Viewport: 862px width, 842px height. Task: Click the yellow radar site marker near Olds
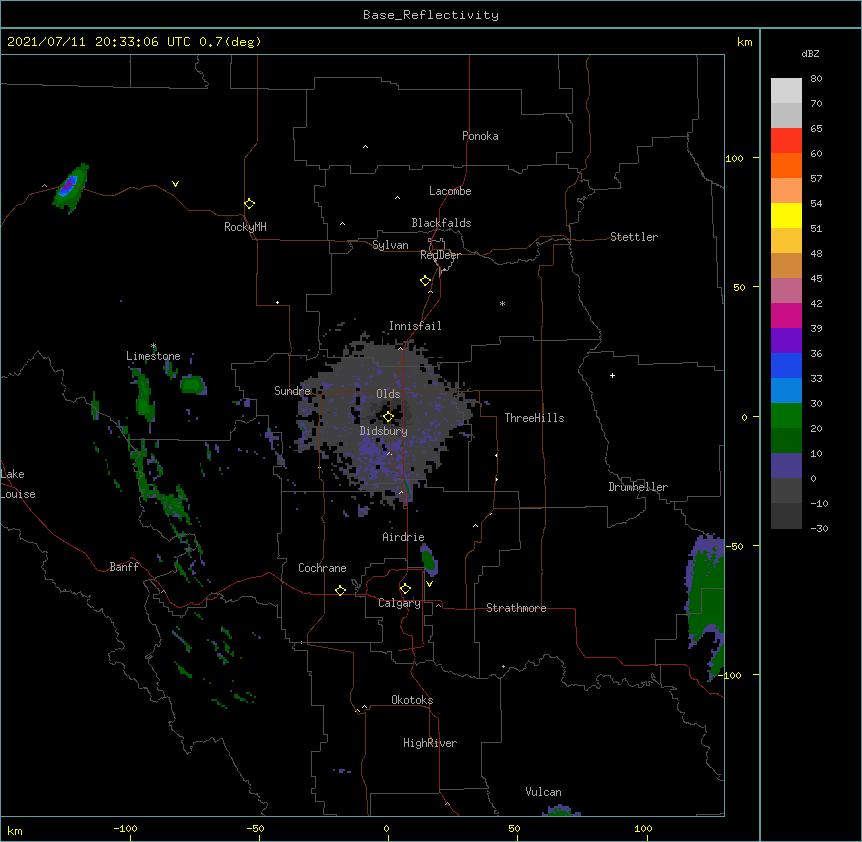[x=388, y=416]
